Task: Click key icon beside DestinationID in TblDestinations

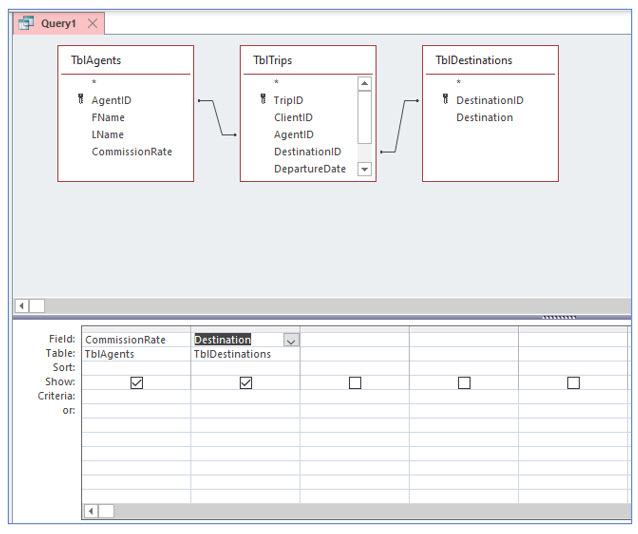Action: tap(446, 99)
